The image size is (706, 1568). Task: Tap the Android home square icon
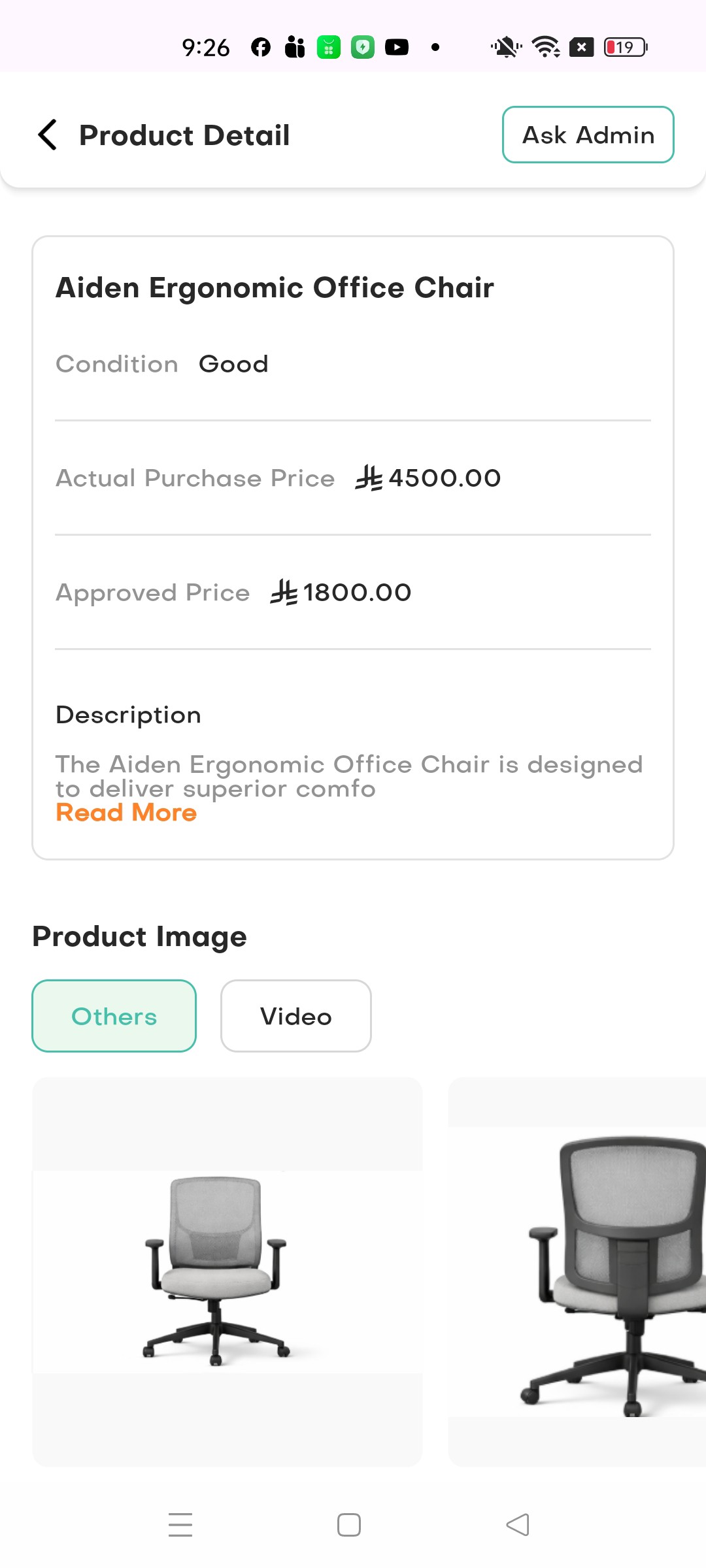349,1525
